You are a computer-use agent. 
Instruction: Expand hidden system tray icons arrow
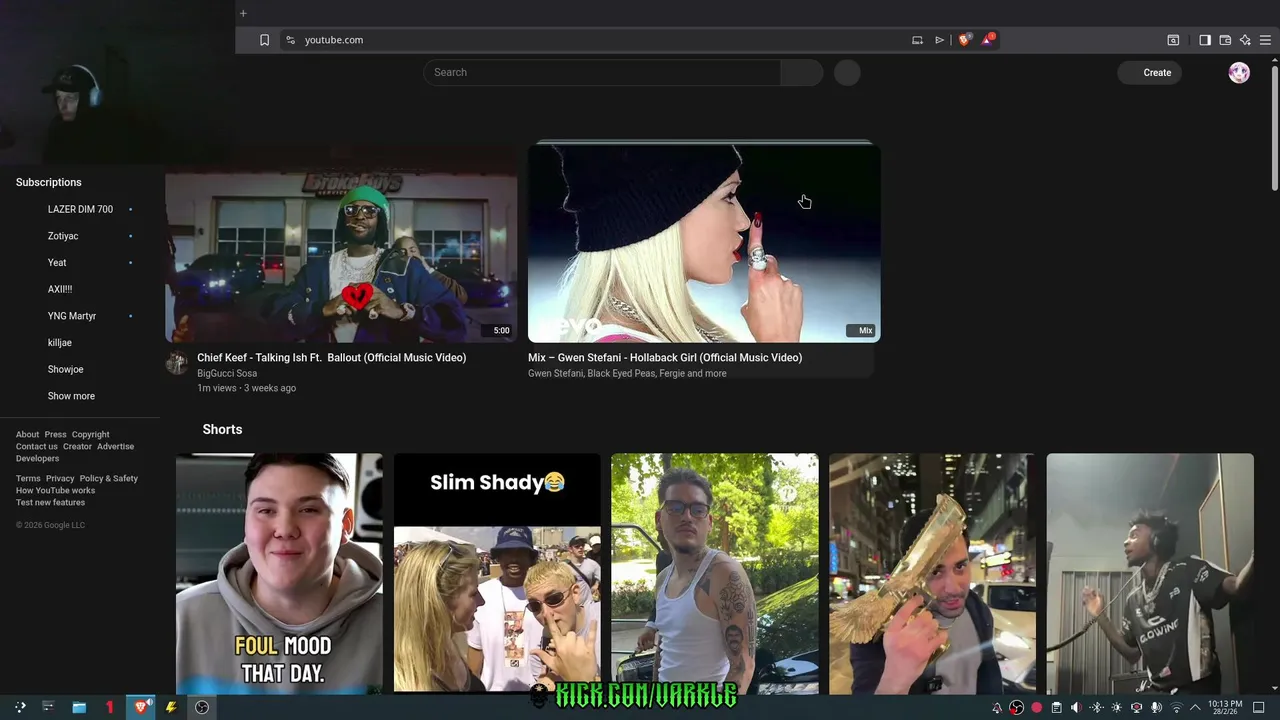tap(1195, 708)
